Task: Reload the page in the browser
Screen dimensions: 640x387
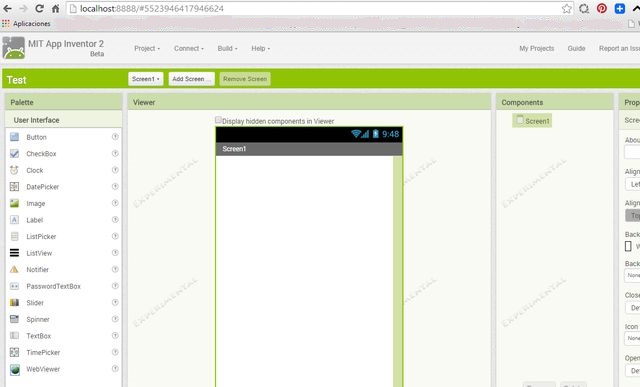Action: [x=39, y=9]
